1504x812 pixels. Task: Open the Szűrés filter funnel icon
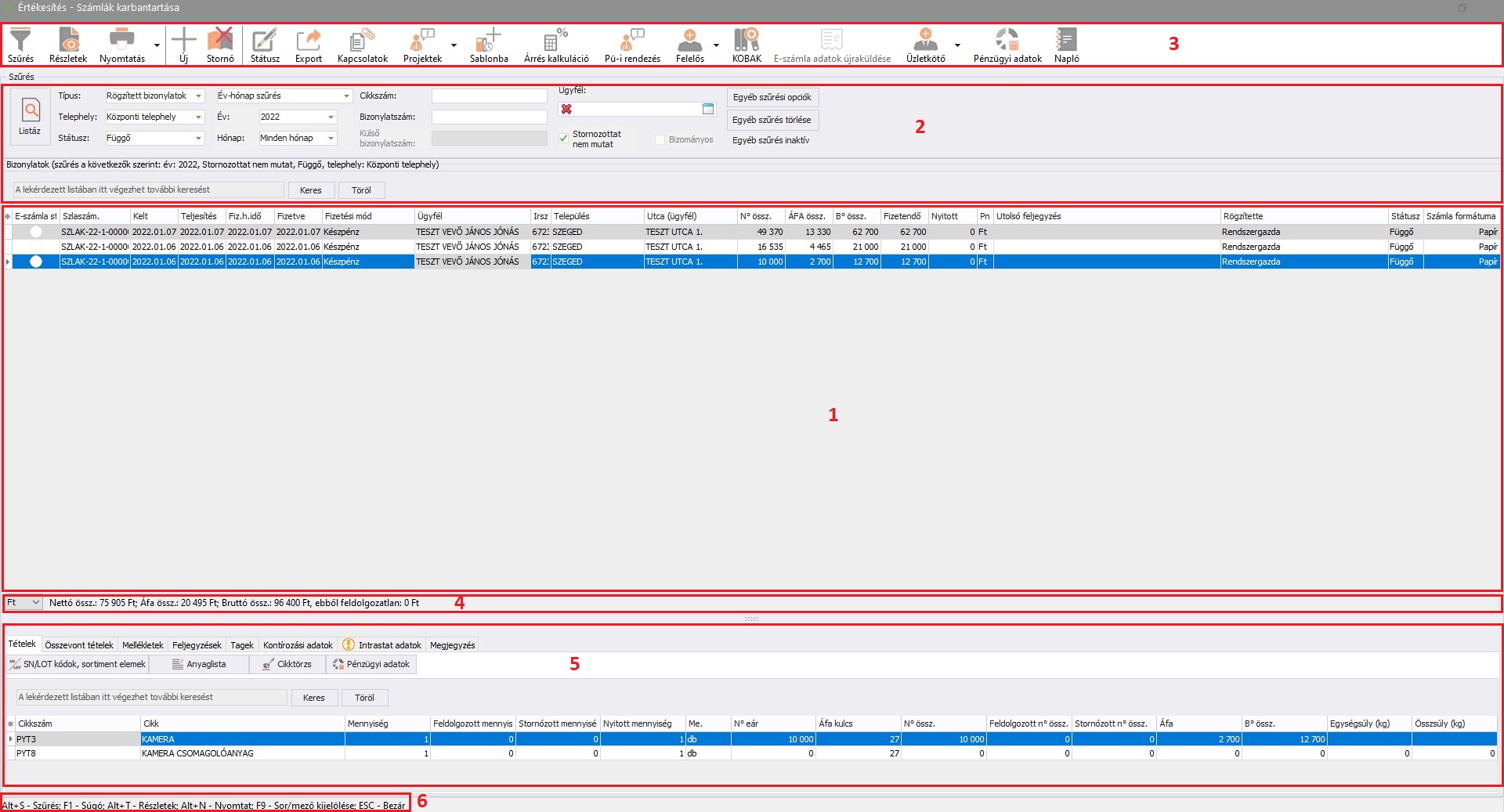20,40
